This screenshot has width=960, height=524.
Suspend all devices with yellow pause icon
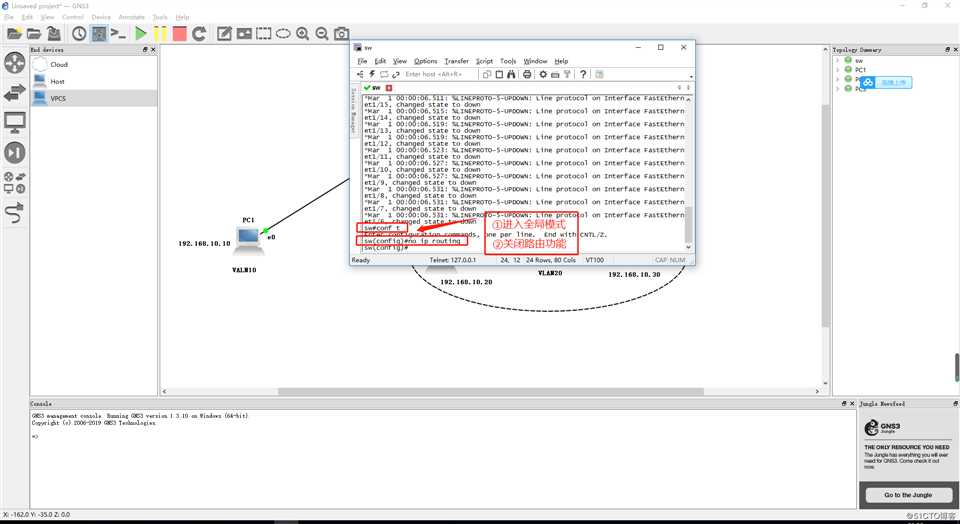click(x=160, y=34)
